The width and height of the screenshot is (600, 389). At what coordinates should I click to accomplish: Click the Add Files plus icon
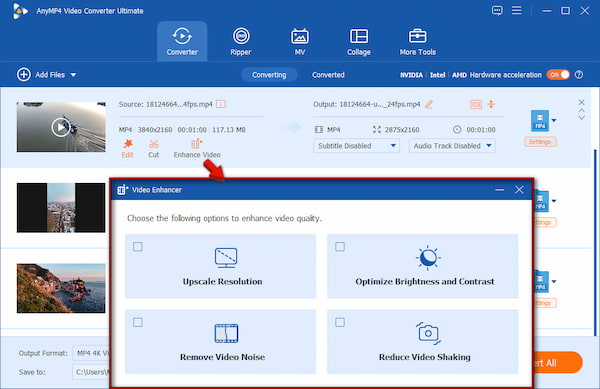point(24,75)
